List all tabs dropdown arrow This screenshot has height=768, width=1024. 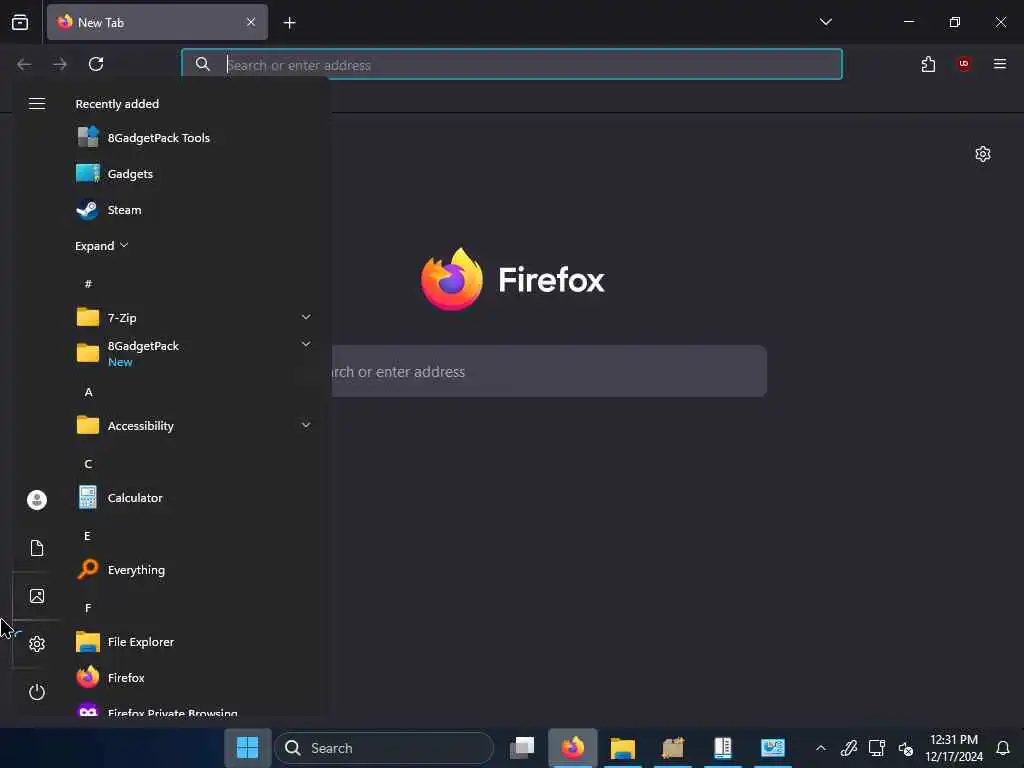click(825, 22)
